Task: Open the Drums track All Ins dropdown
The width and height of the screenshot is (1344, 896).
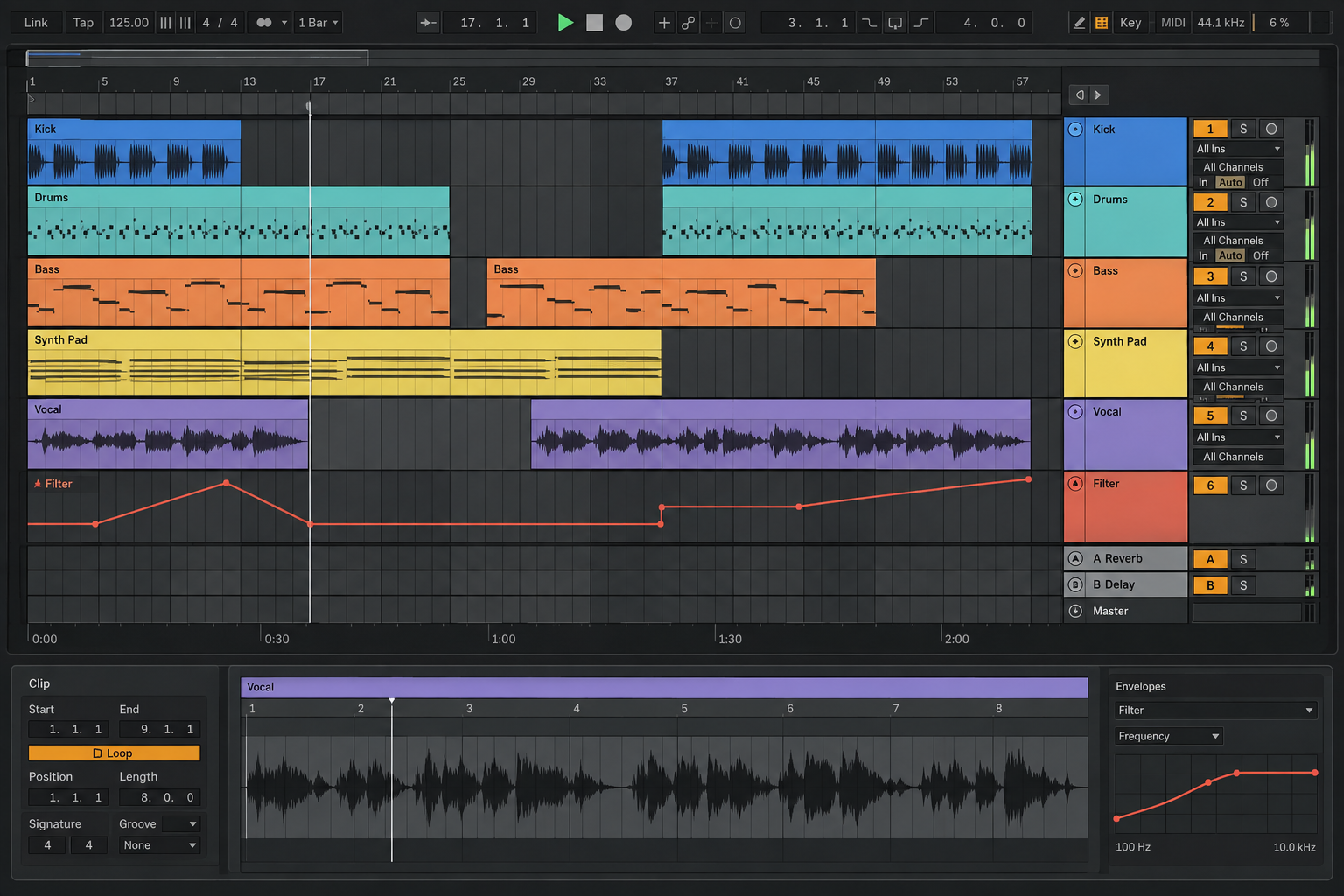Action: tap(1238, 222)
